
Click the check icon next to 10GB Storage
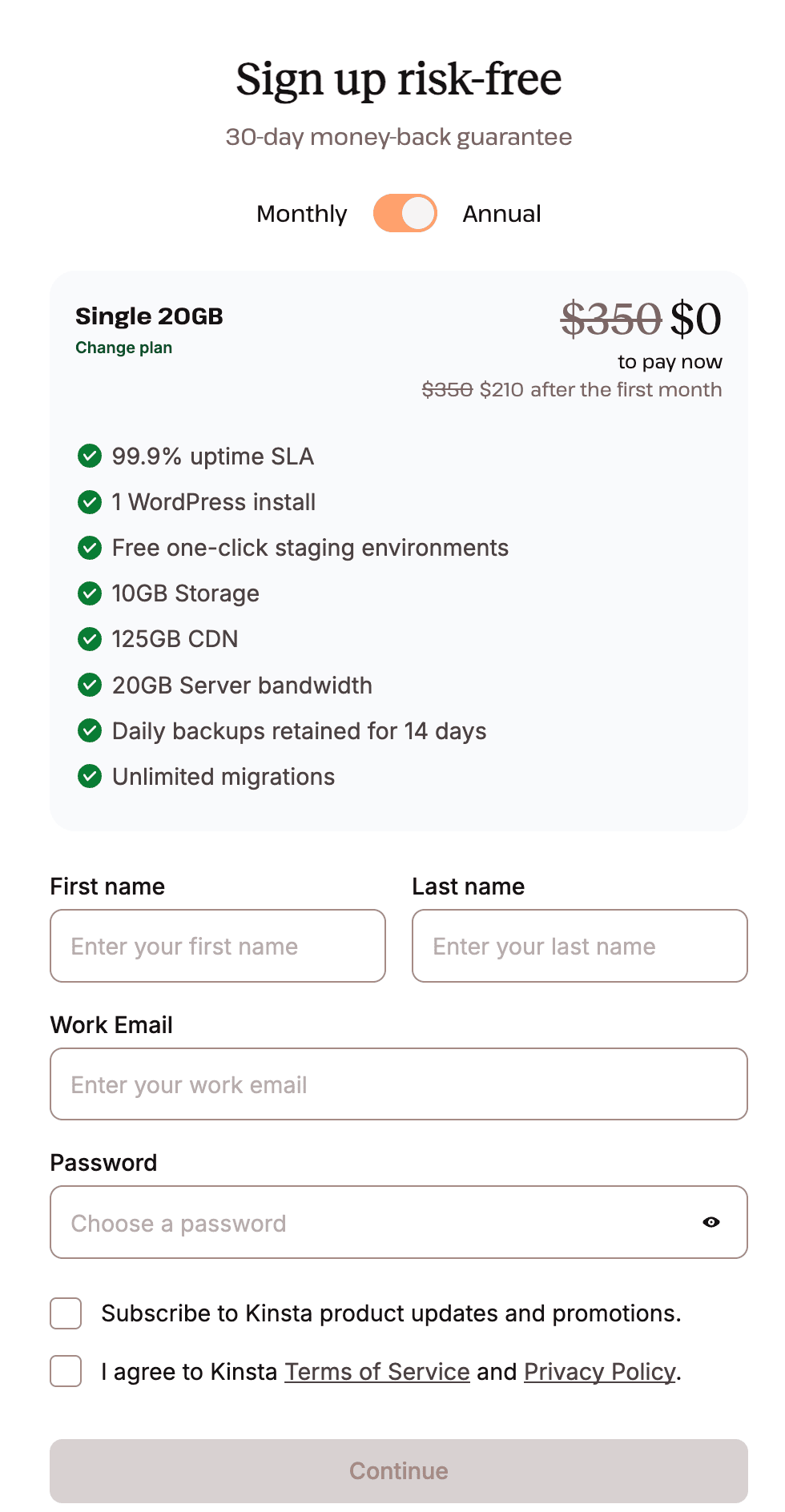[x=90, y=593]
